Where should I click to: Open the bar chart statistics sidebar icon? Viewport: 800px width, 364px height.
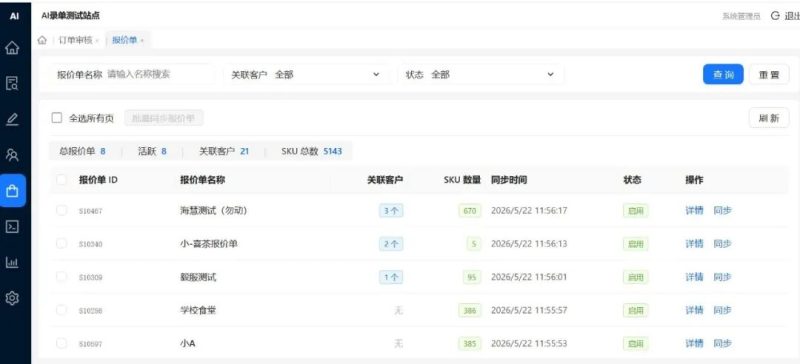[12, 262]
